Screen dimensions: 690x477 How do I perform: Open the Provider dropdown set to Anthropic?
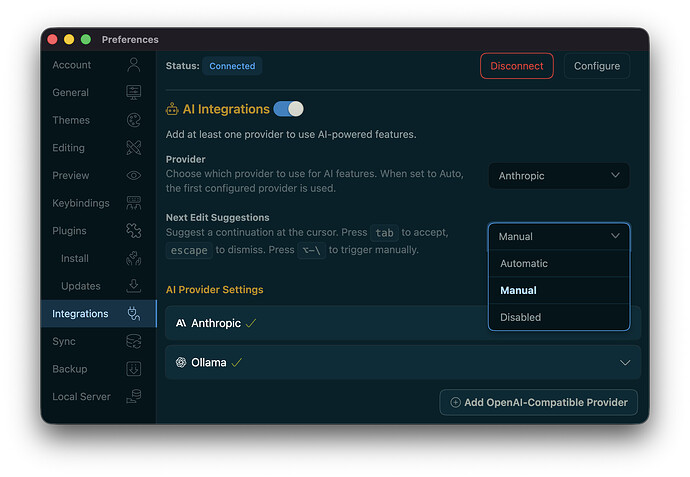(x=559, y=176)
